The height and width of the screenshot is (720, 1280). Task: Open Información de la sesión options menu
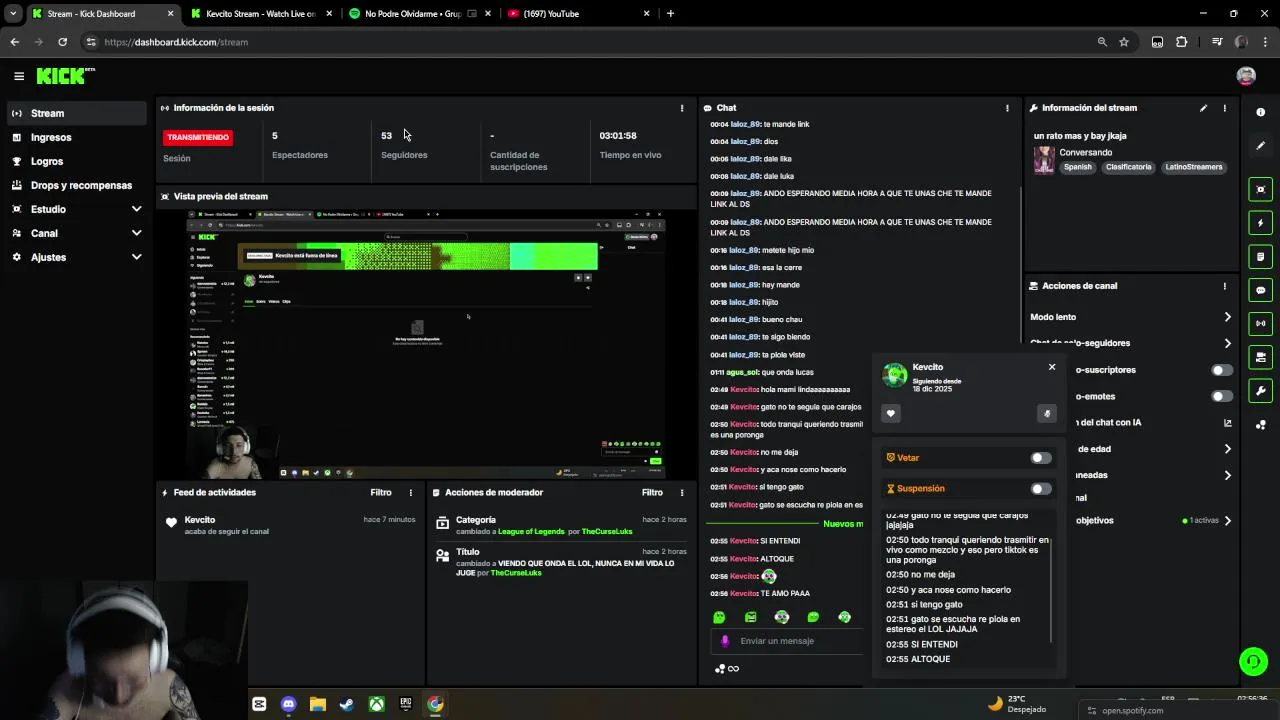tap(682, 108)
